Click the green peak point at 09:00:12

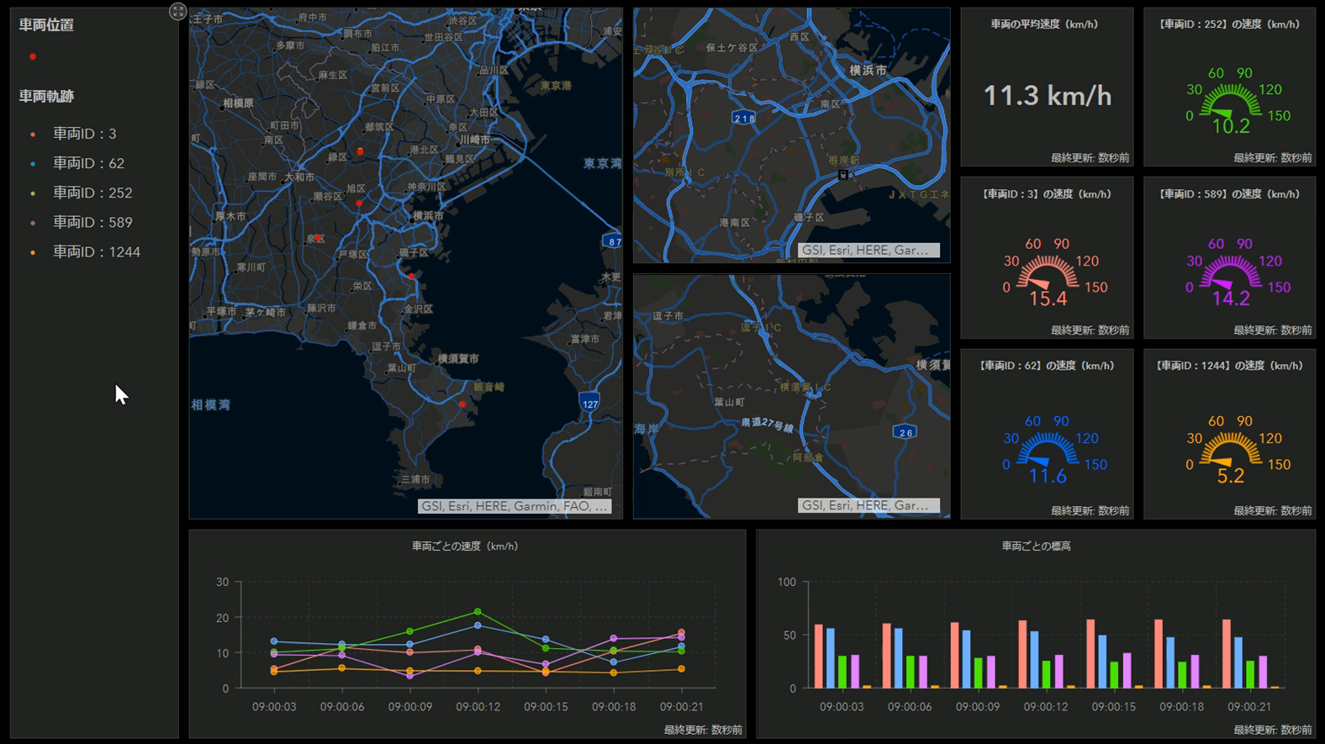[x=478, y=611]
